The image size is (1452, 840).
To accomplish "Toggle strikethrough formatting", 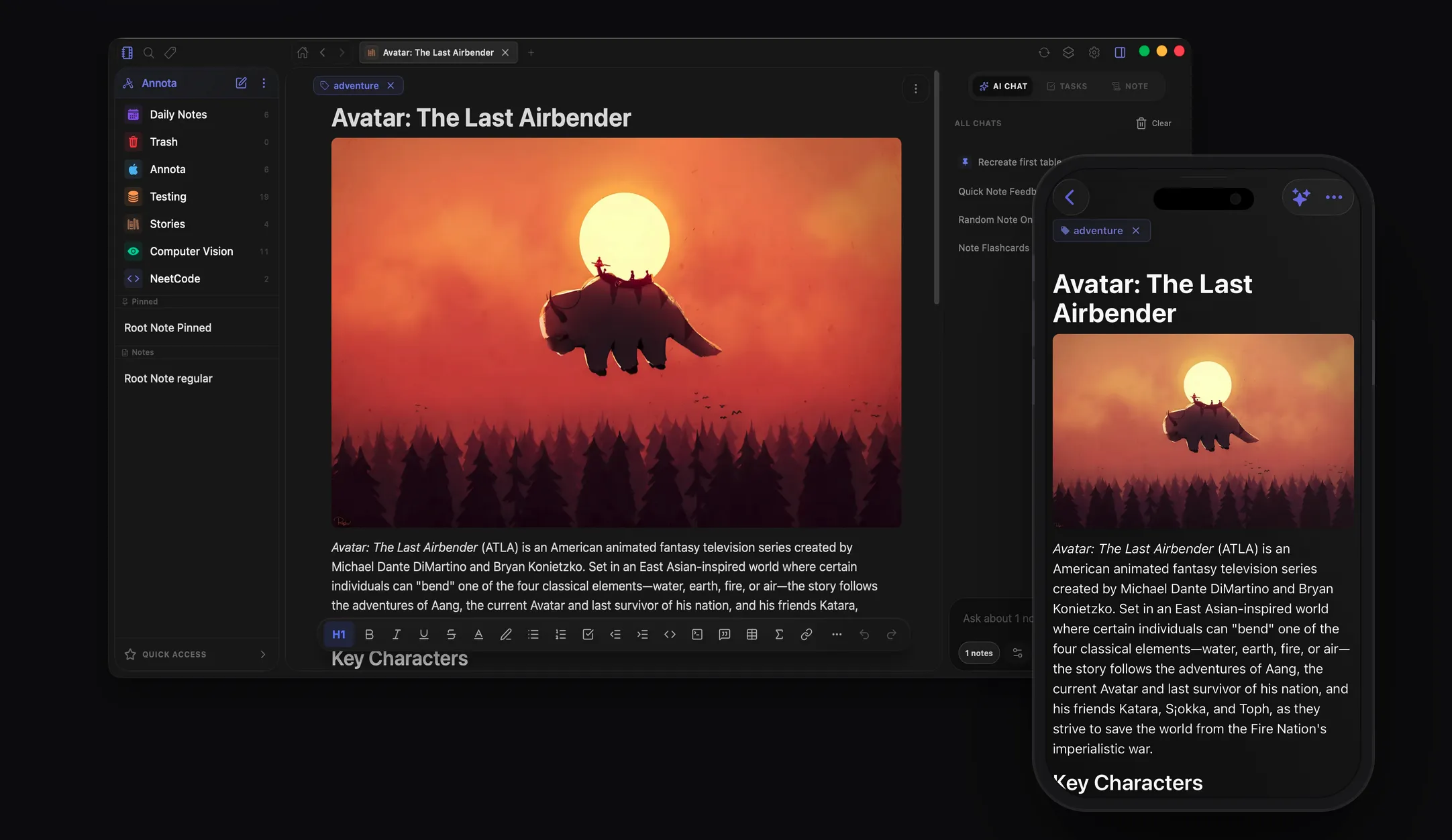I will tap(451, 635).
